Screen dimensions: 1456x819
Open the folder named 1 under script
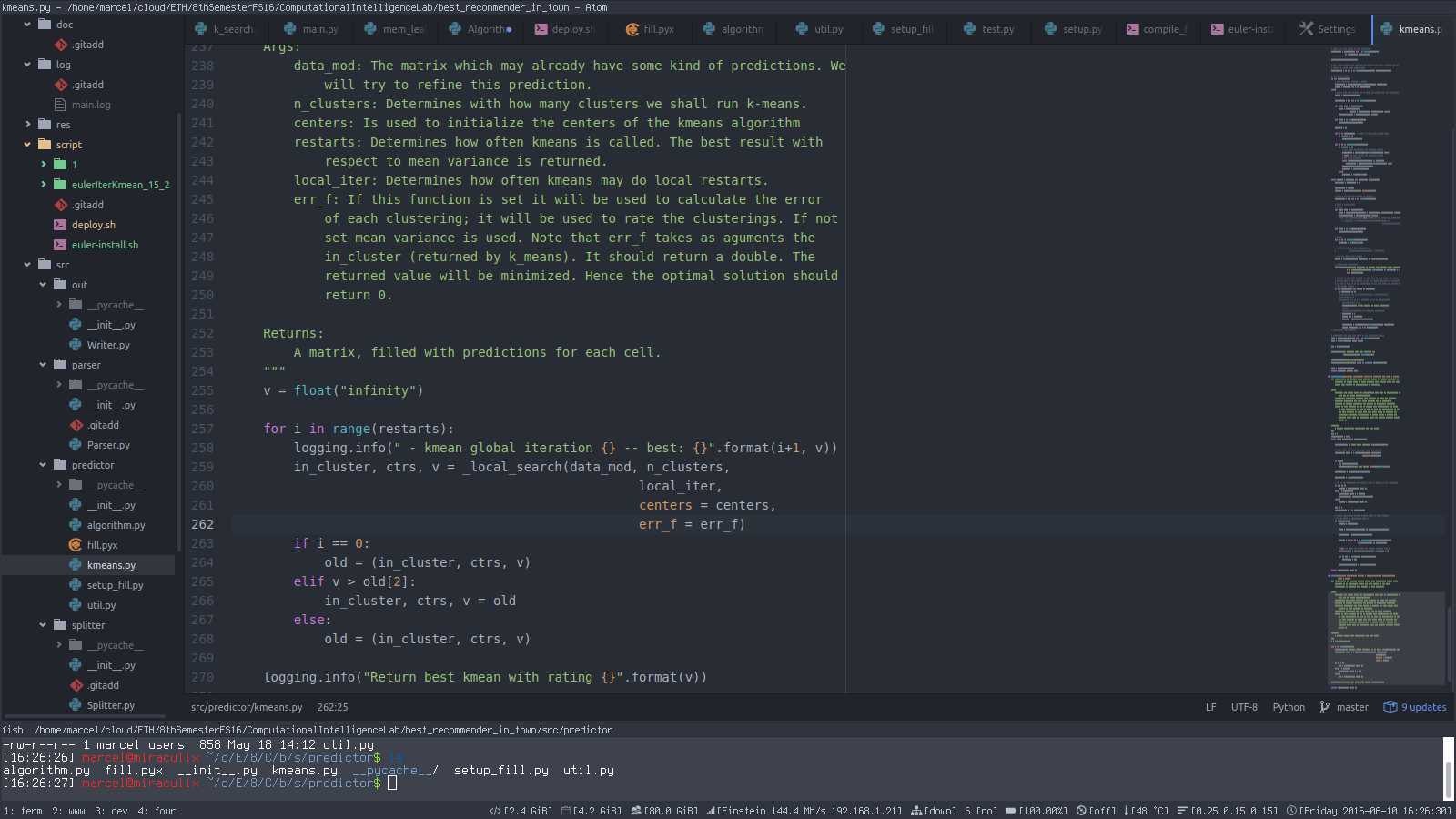tap(74, 165)
